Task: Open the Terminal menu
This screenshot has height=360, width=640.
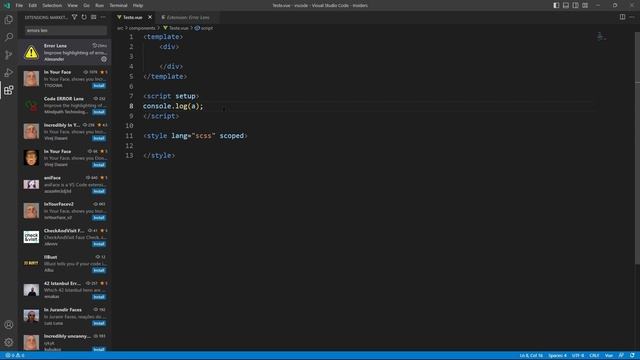Action: click(118, 5)
